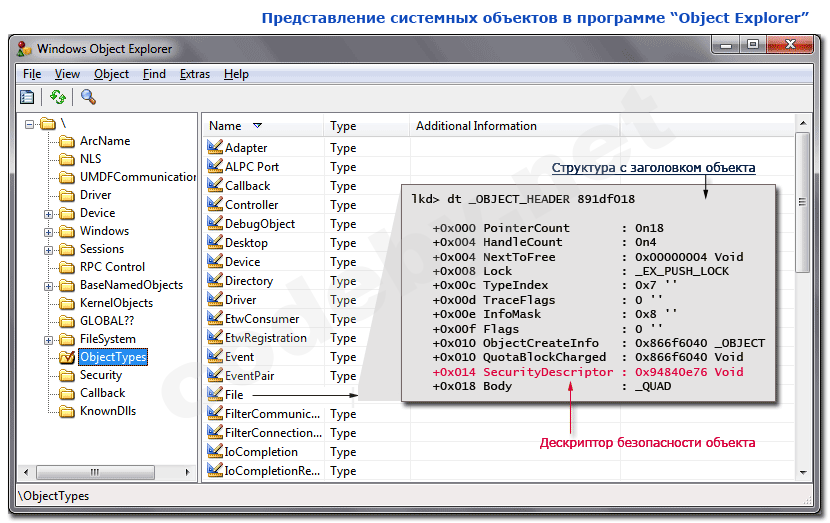Viewport: 830px width, 523px height.
Task: Select the EventPair row in list
Action: pyautogui.click(x=249, y=376)
